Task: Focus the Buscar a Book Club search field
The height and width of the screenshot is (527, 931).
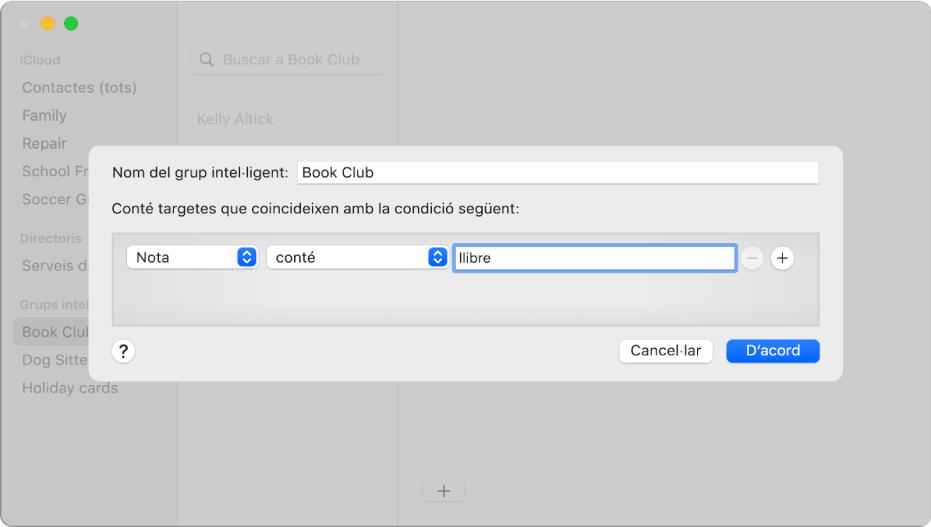Action: click(290, 60)
